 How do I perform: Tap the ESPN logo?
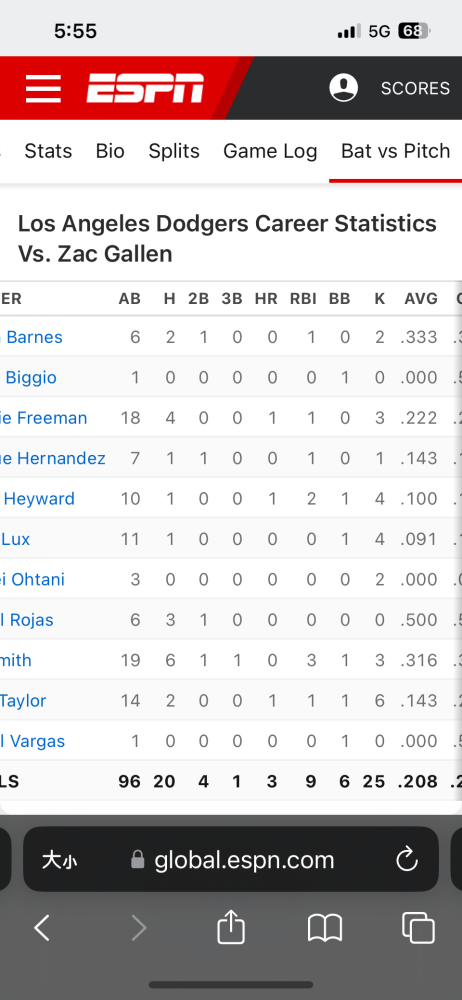(145, 88)
